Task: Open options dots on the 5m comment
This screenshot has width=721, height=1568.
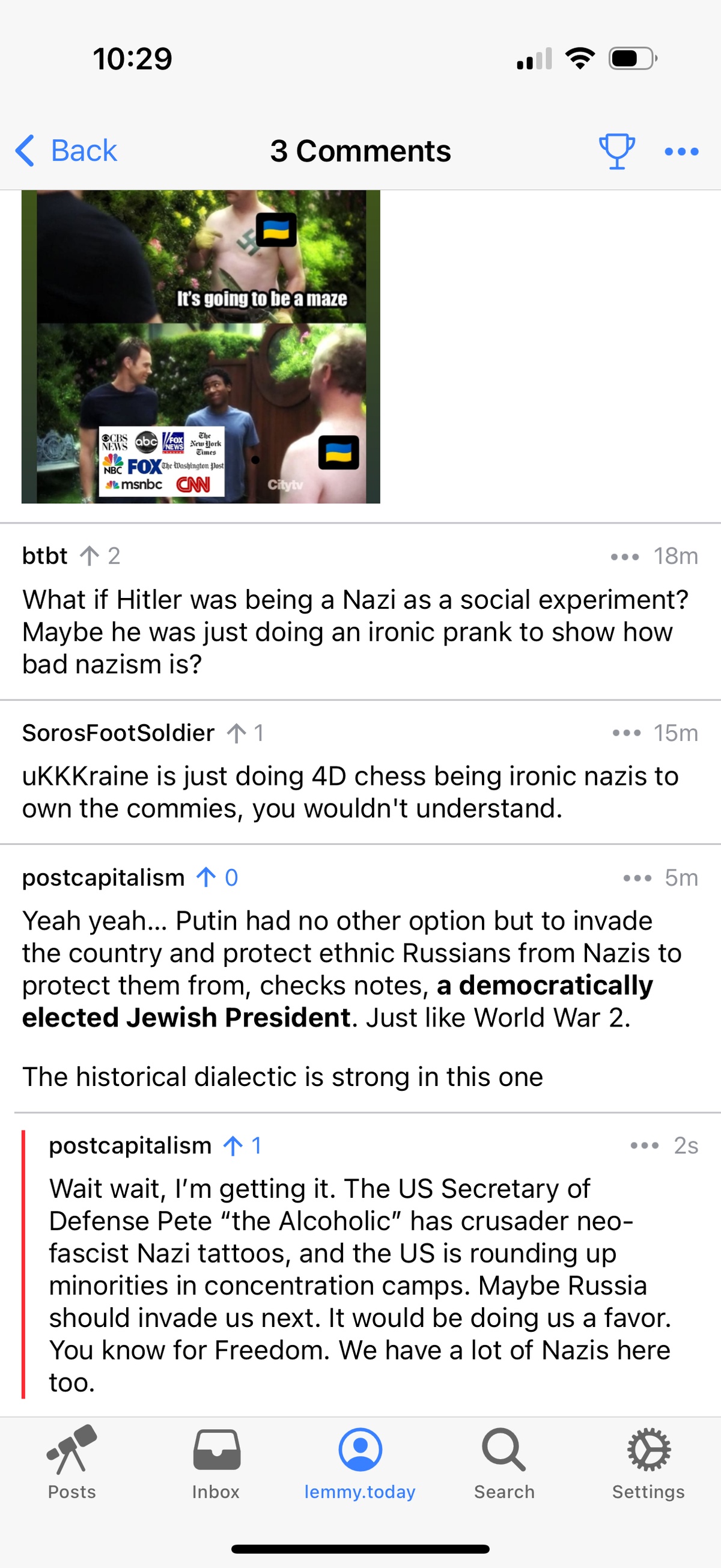Action: tap(637, 877)
